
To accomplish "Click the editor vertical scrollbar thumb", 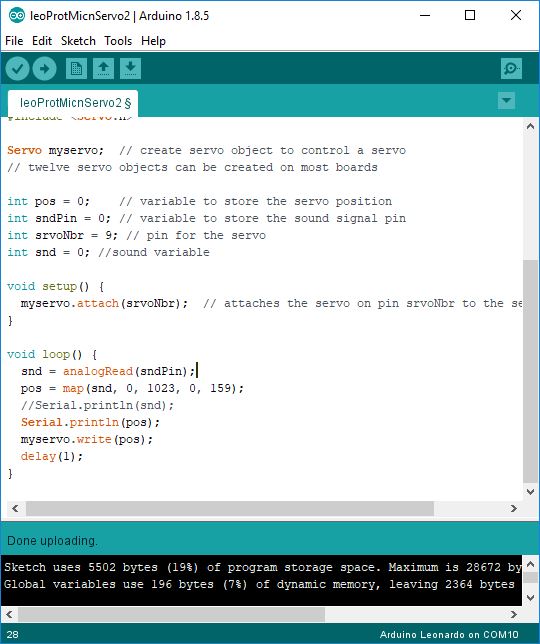I will 530,371.
